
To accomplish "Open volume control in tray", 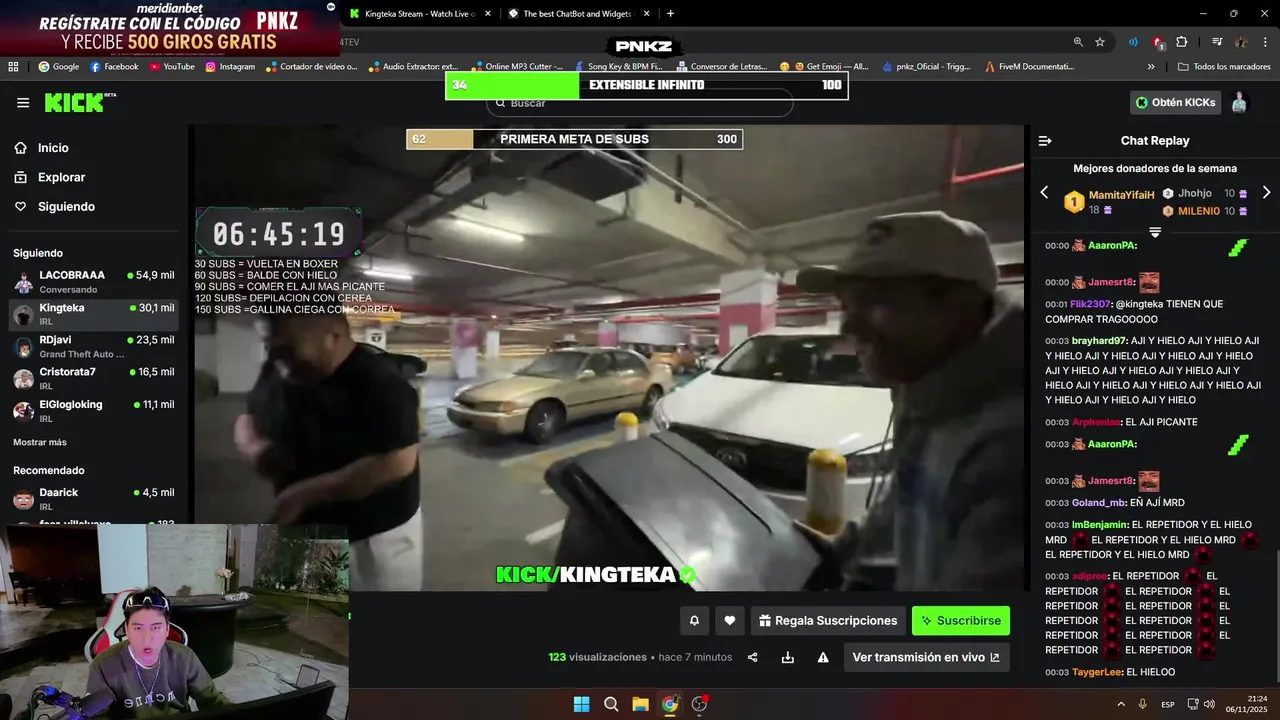I will click(1209, 704).
